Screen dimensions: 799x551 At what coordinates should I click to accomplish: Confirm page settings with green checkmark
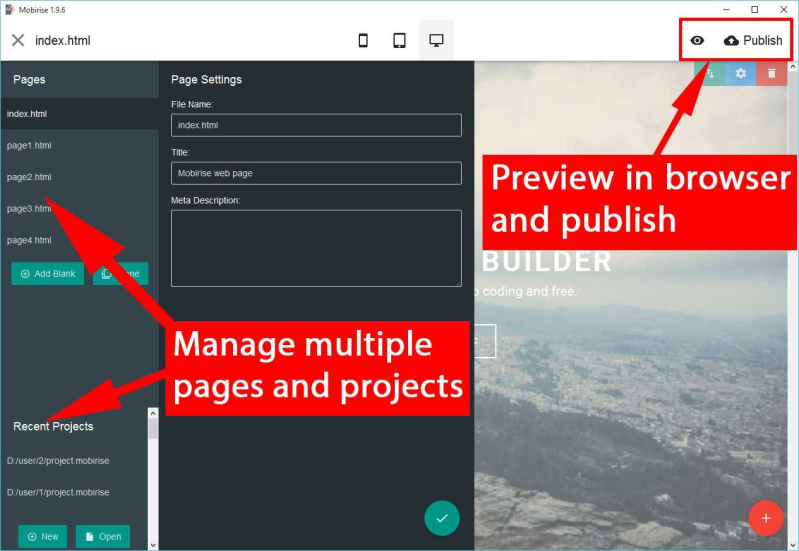click(442, 518)
